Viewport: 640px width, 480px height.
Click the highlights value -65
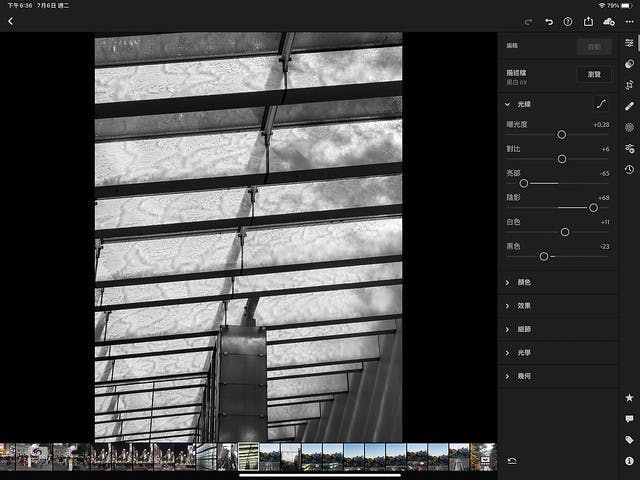pyautogui.click(x=604, y=173)
